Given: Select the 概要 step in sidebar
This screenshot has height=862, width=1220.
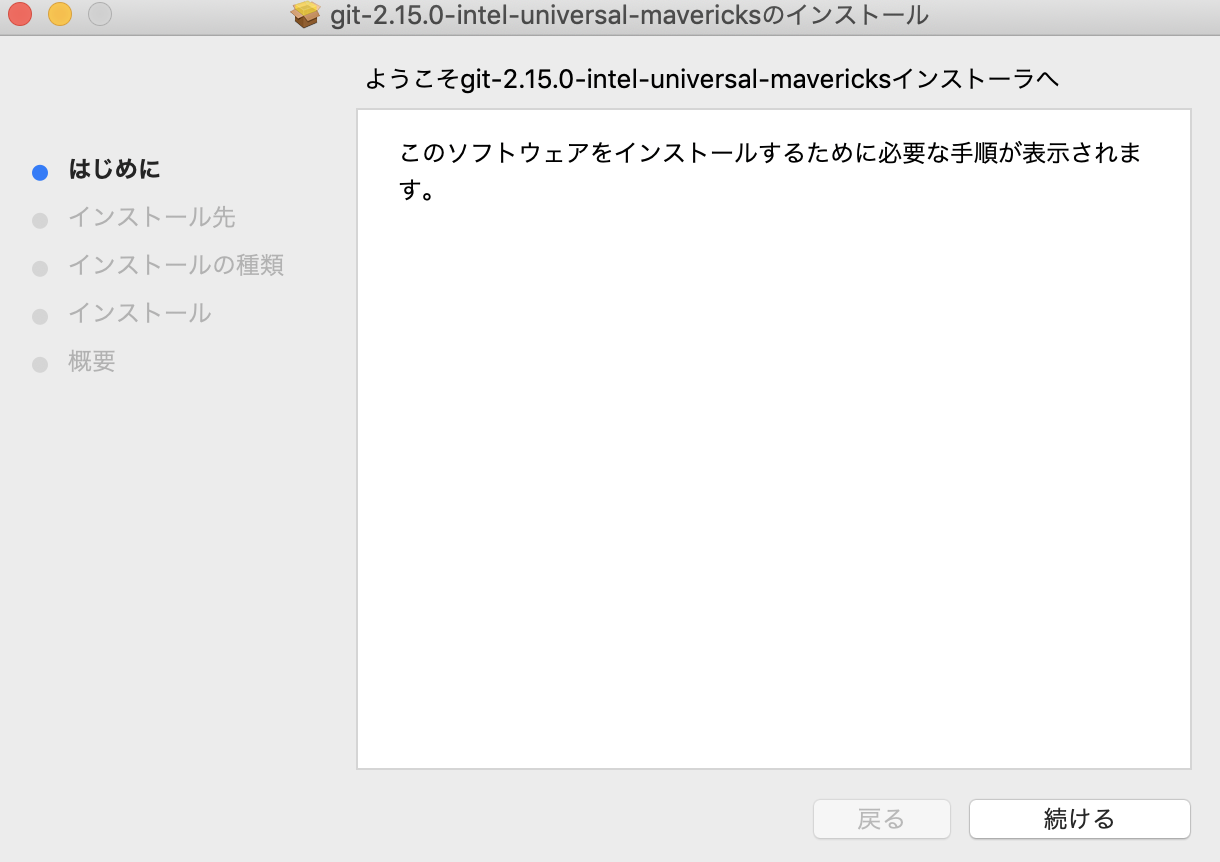Looking at the screenshot, I should click(92, 362).
